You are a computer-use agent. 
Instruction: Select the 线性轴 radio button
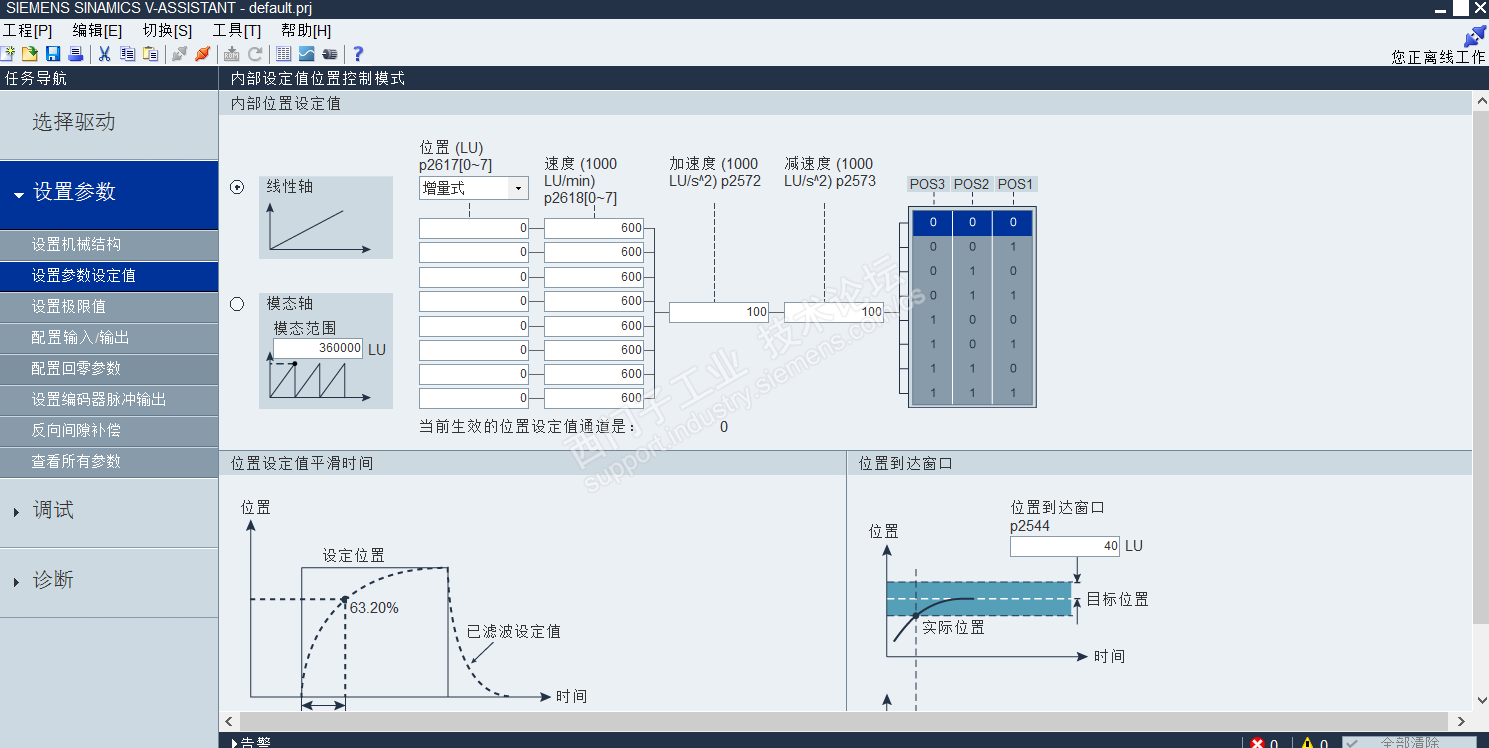[x=237, y=187]
